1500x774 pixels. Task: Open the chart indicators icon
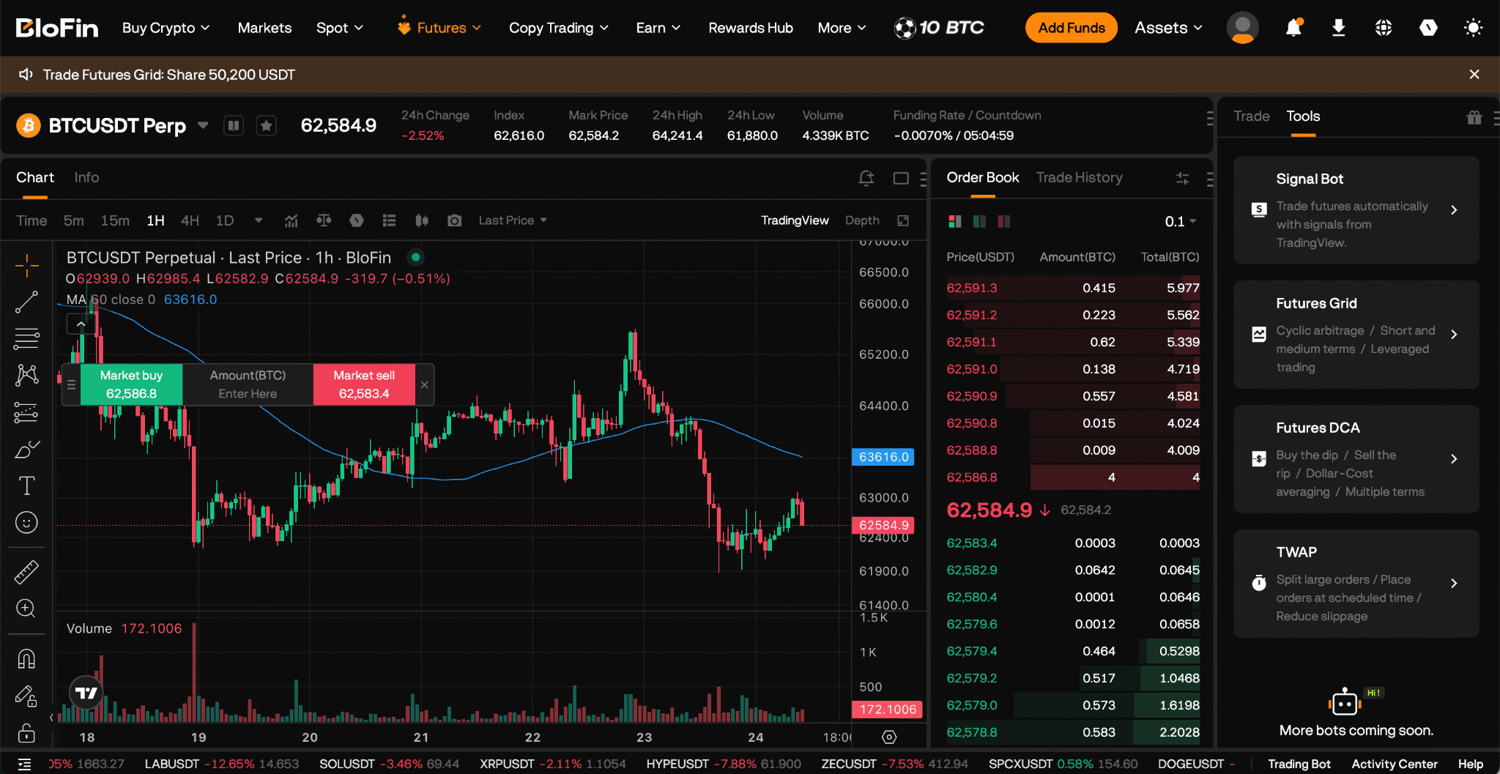[291, 220]
